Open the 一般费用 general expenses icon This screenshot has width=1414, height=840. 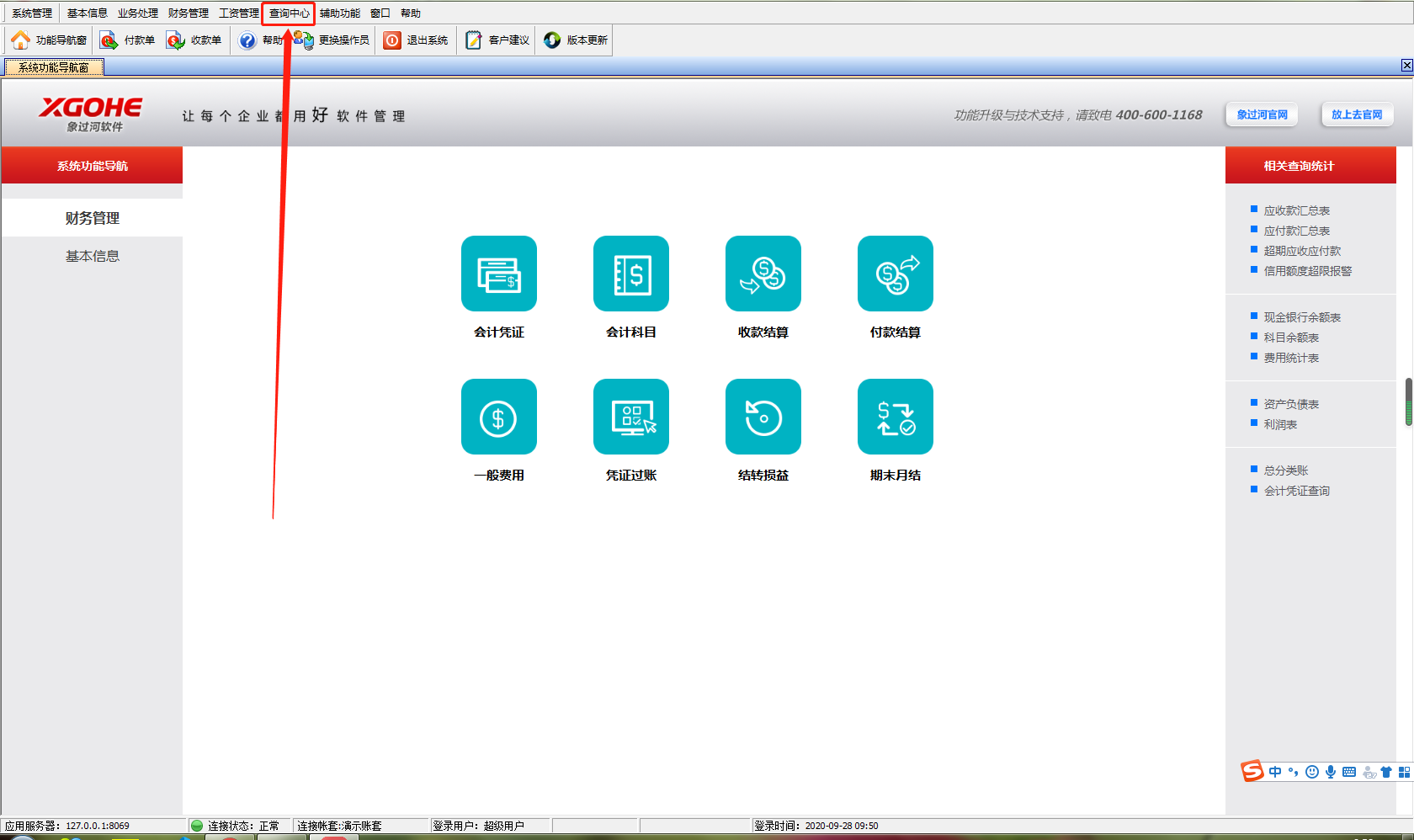(x=498, y=417)
